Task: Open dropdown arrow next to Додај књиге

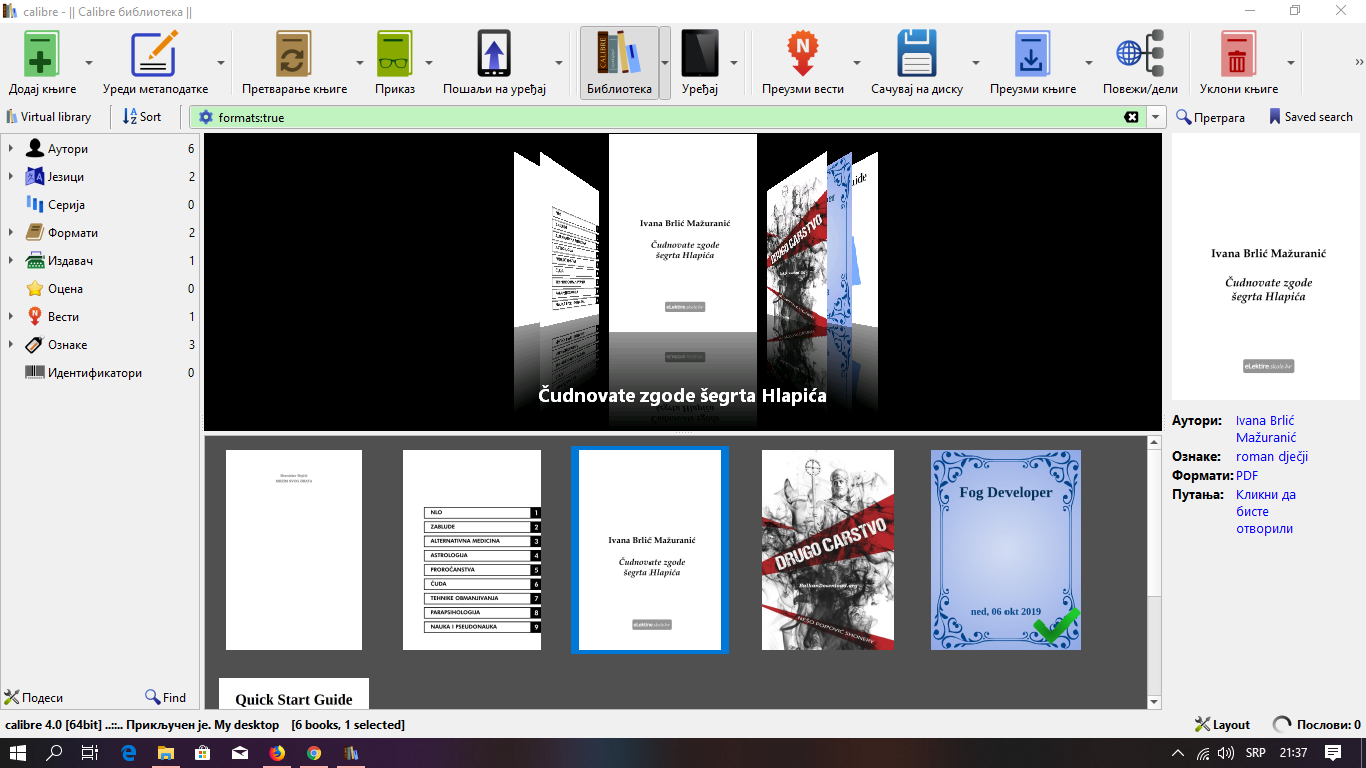Action: click(x=89, y=63)
